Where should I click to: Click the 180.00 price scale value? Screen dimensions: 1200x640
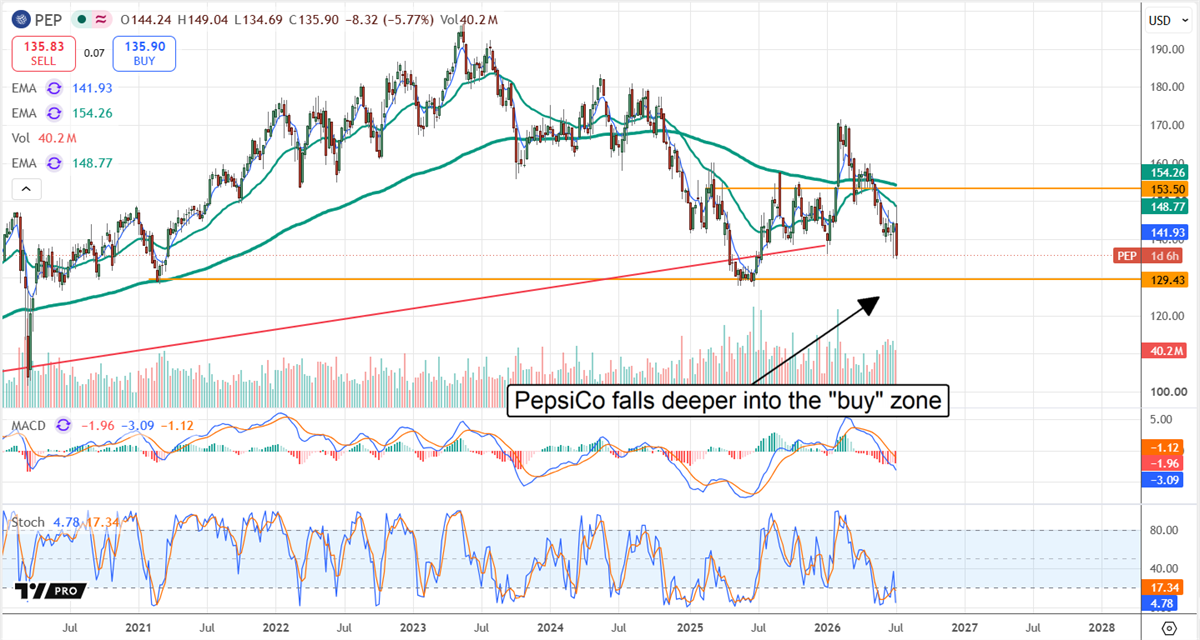click(x=1165, y=87)
